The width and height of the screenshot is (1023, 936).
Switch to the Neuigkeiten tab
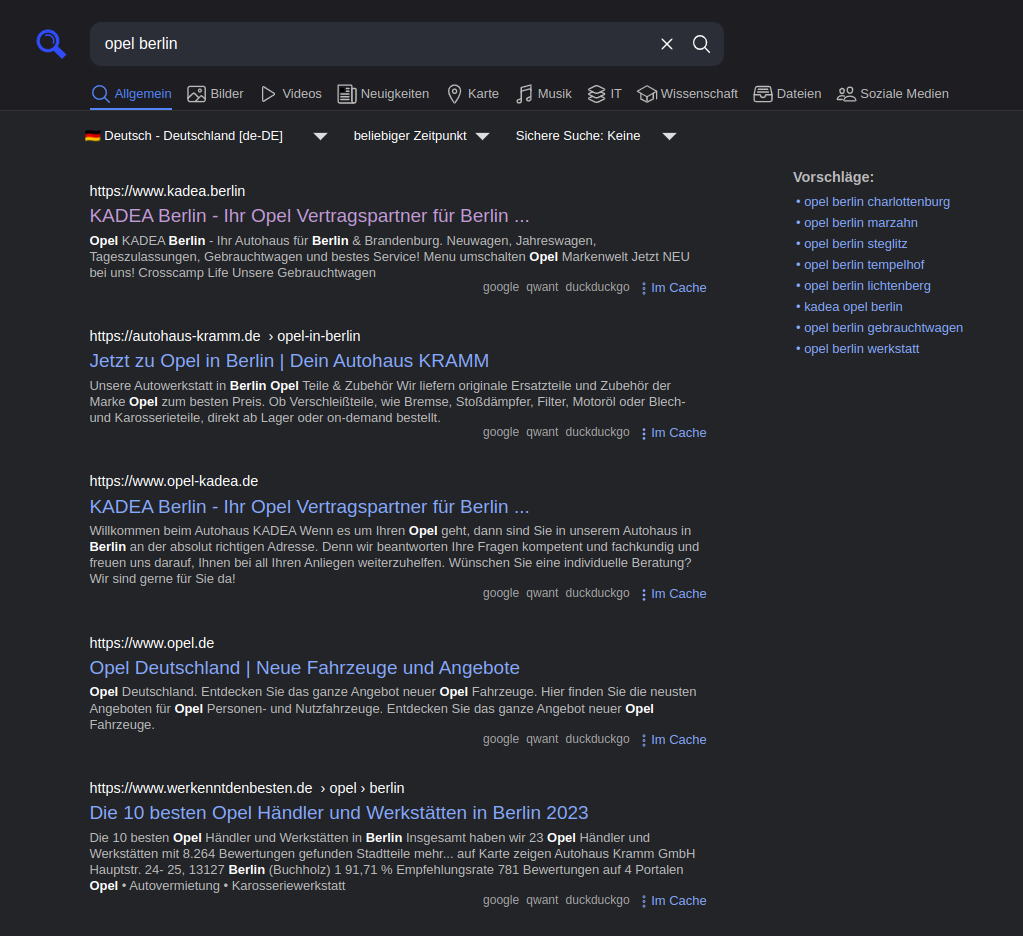point(383,94)
